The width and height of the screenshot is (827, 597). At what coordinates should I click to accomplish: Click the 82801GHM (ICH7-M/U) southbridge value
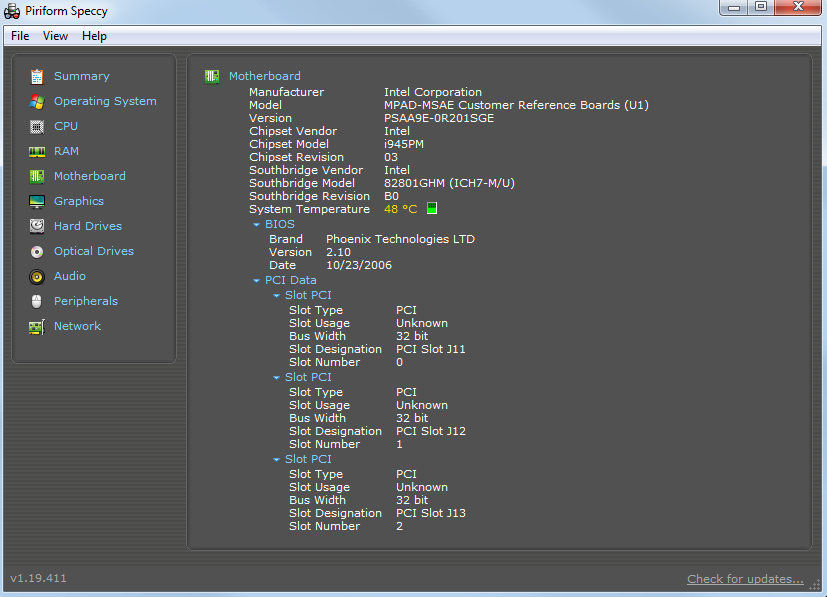449,183
